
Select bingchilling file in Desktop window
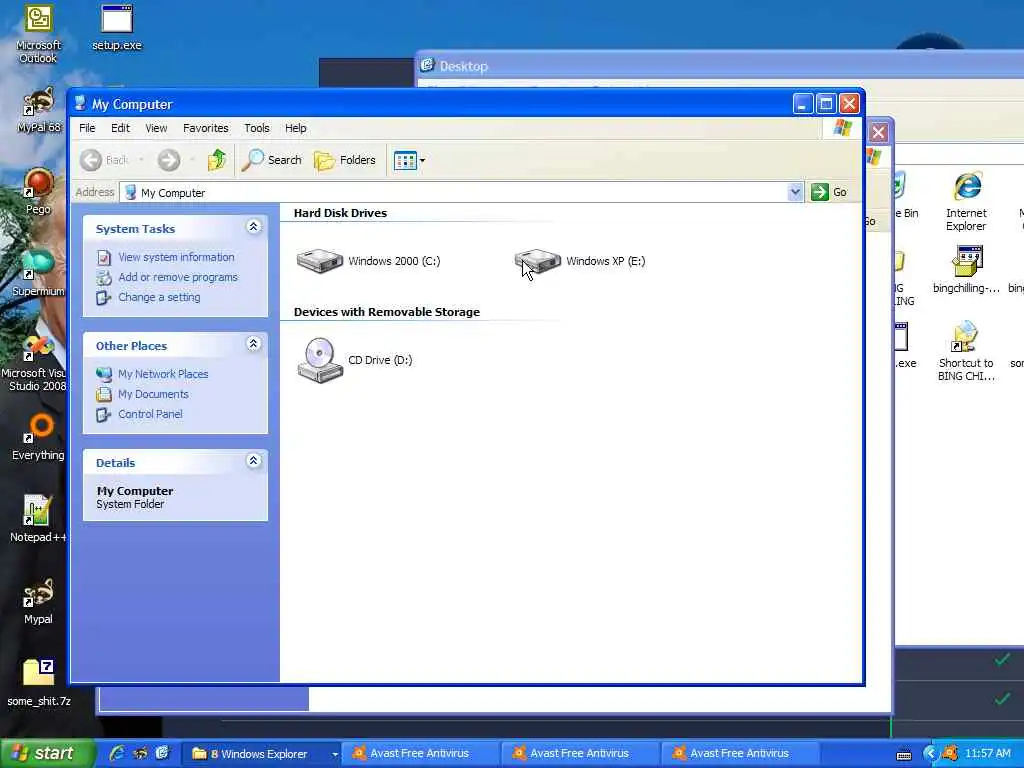tap(967, 270)
